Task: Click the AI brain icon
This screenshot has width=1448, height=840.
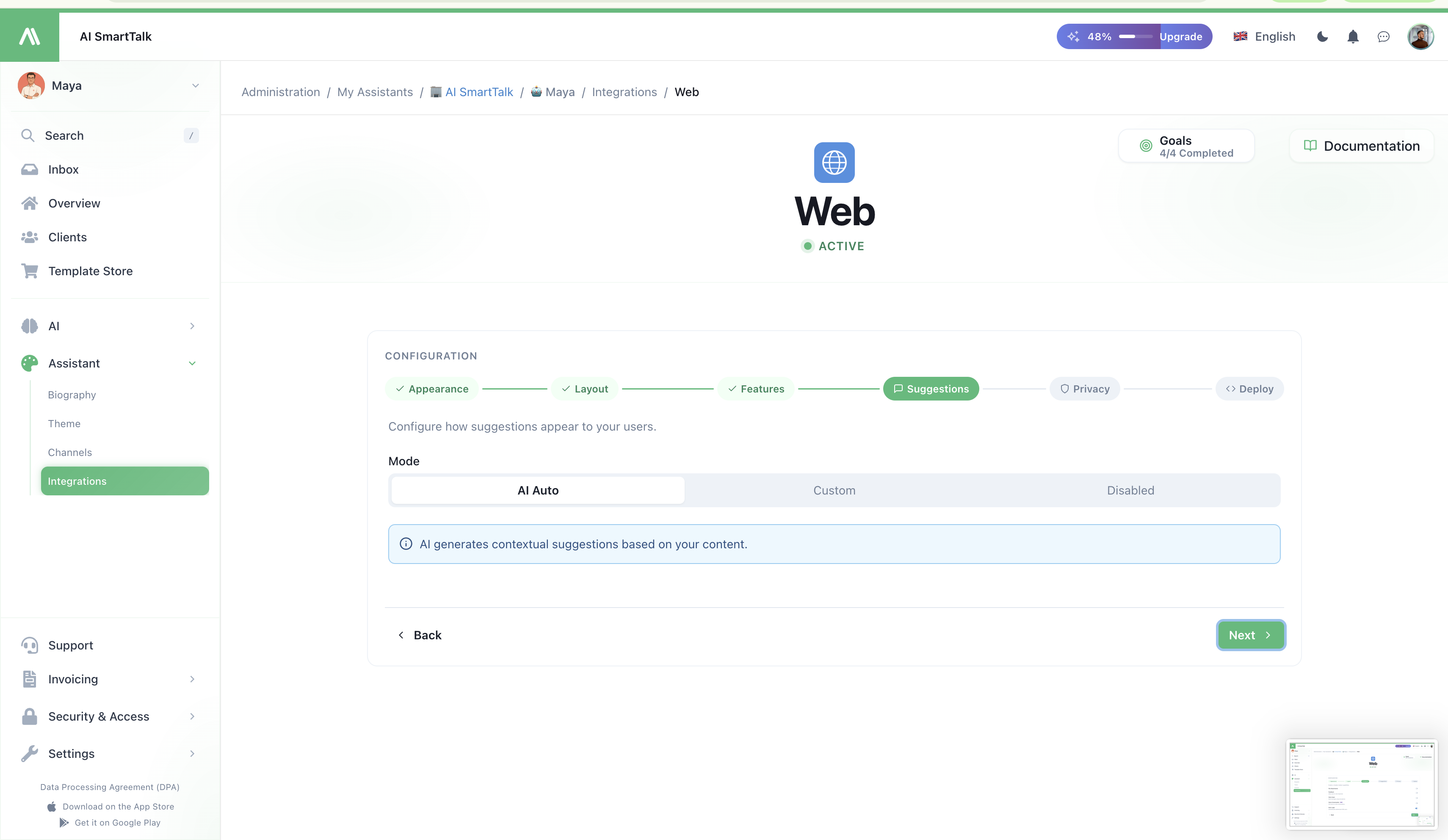Action: [29, 326]
